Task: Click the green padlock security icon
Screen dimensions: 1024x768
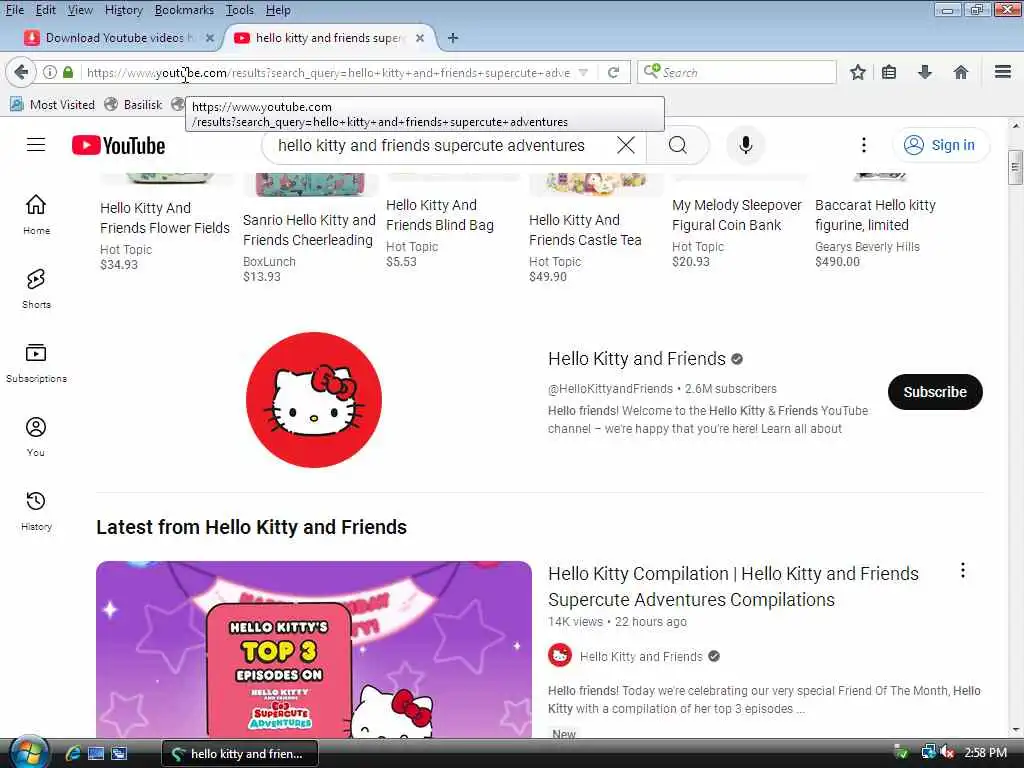Action: [x=68, y=72]
